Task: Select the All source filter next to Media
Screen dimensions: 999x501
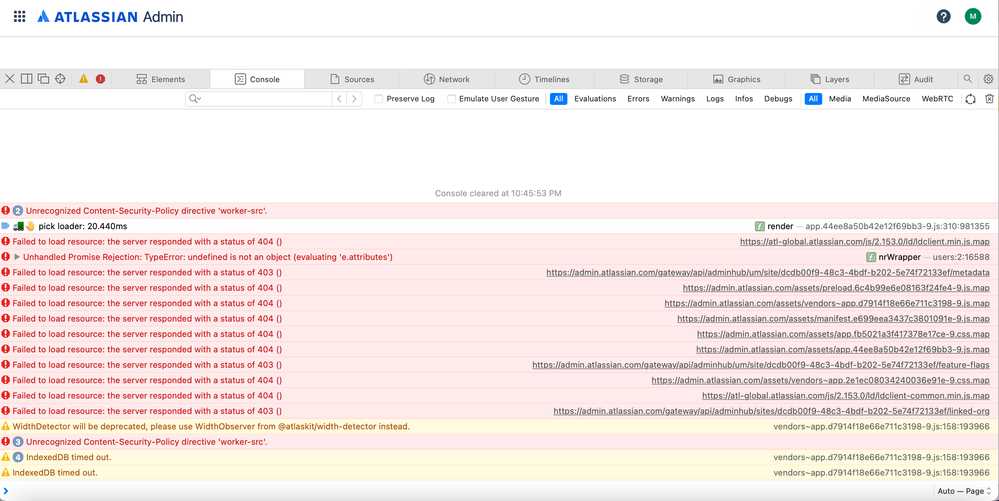Action: [x=813, y=99]
